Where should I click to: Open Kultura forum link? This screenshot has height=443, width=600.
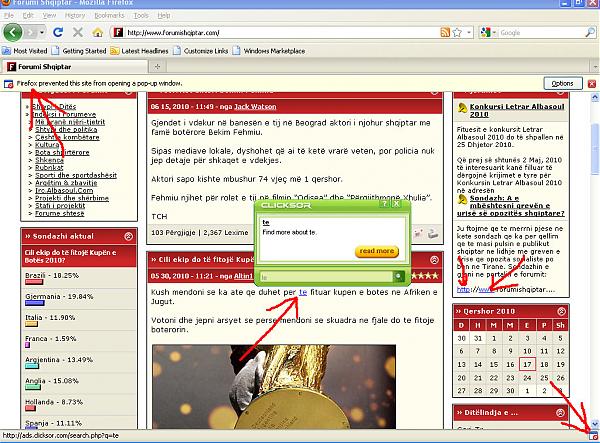coord(47,145)
